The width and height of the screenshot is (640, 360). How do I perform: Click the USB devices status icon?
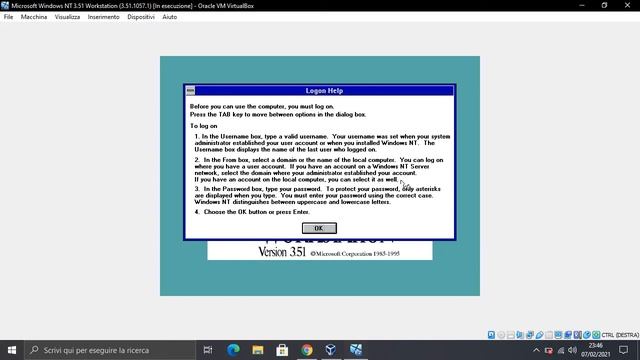pos(539,335)
